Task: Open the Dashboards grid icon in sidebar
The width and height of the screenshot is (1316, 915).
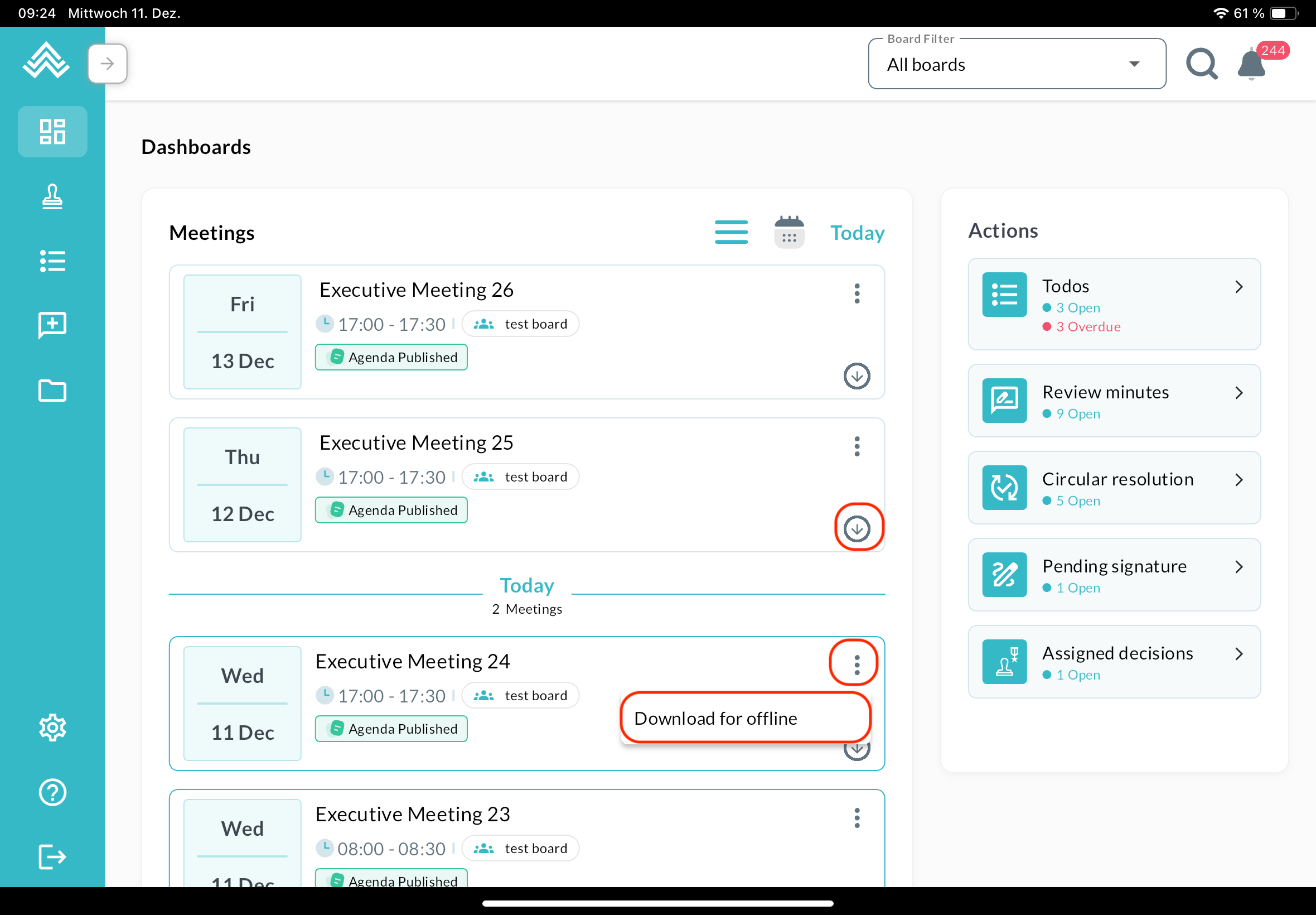Action: 52,132
